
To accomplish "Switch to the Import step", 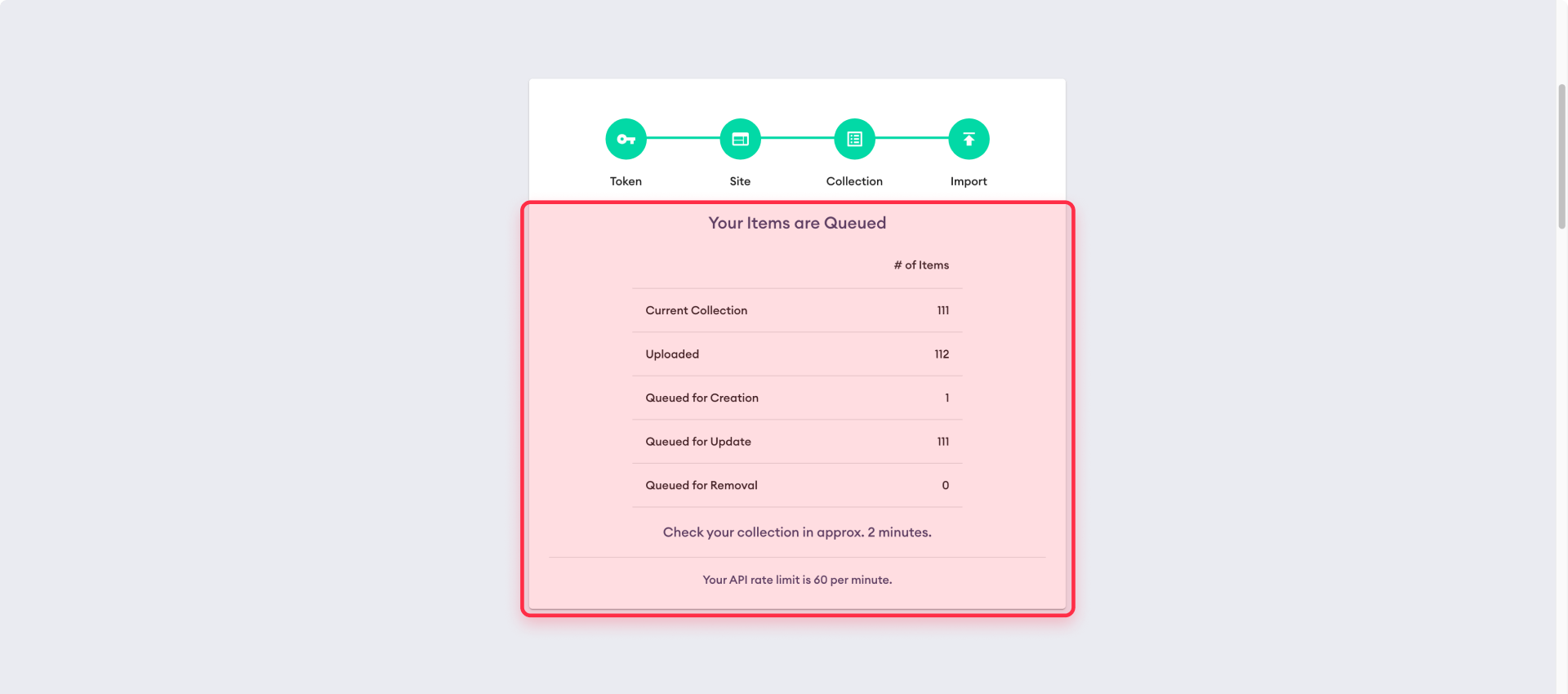I will click(969, 180).
